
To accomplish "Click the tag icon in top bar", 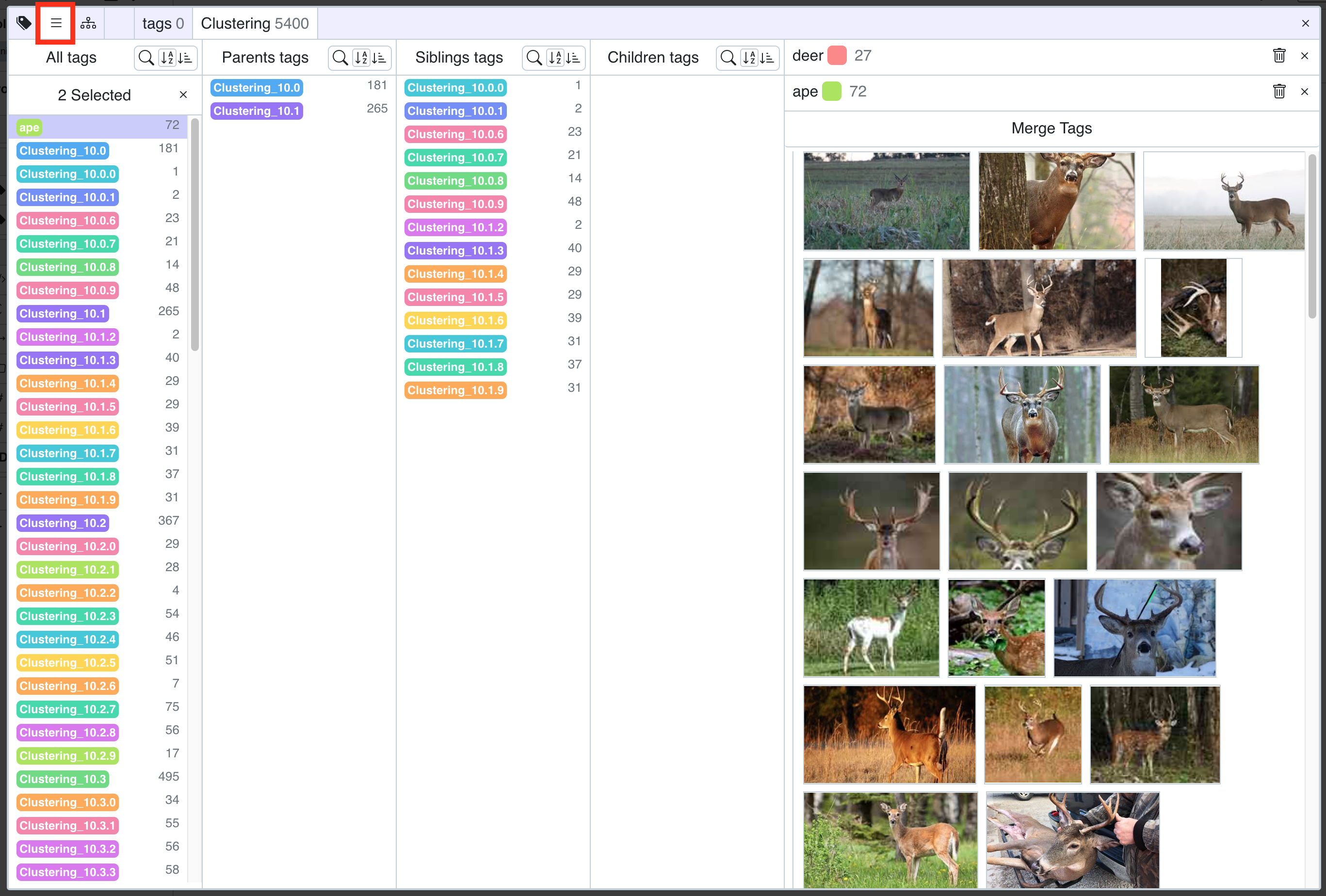I will (23, 23).
